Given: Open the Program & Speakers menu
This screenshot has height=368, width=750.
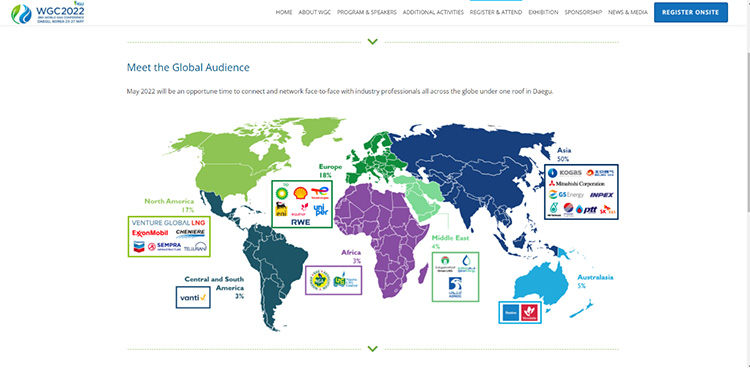Looking at the screenshot, I should [x=366, y=12].
